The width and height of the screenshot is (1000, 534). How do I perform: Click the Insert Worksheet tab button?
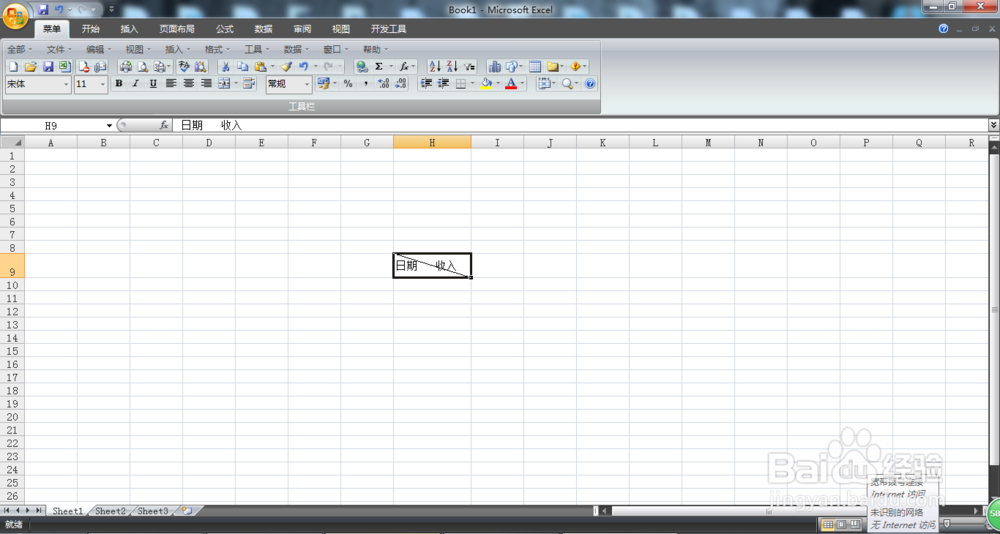tap(188, 511)
